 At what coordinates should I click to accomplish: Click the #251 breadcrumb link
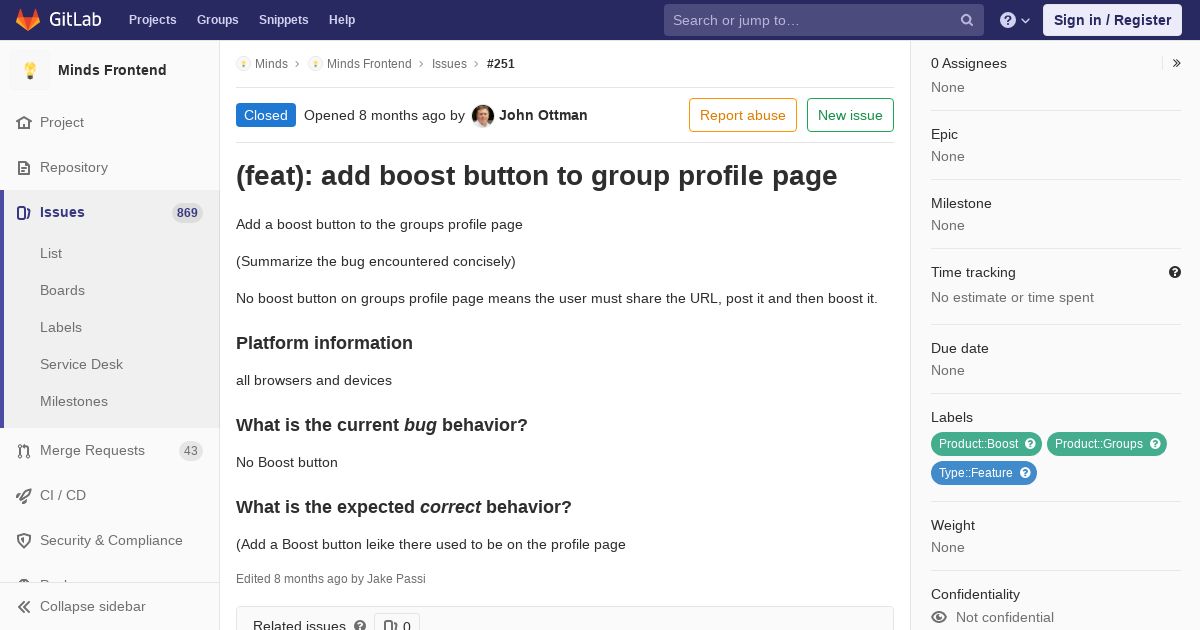(501, 64)
